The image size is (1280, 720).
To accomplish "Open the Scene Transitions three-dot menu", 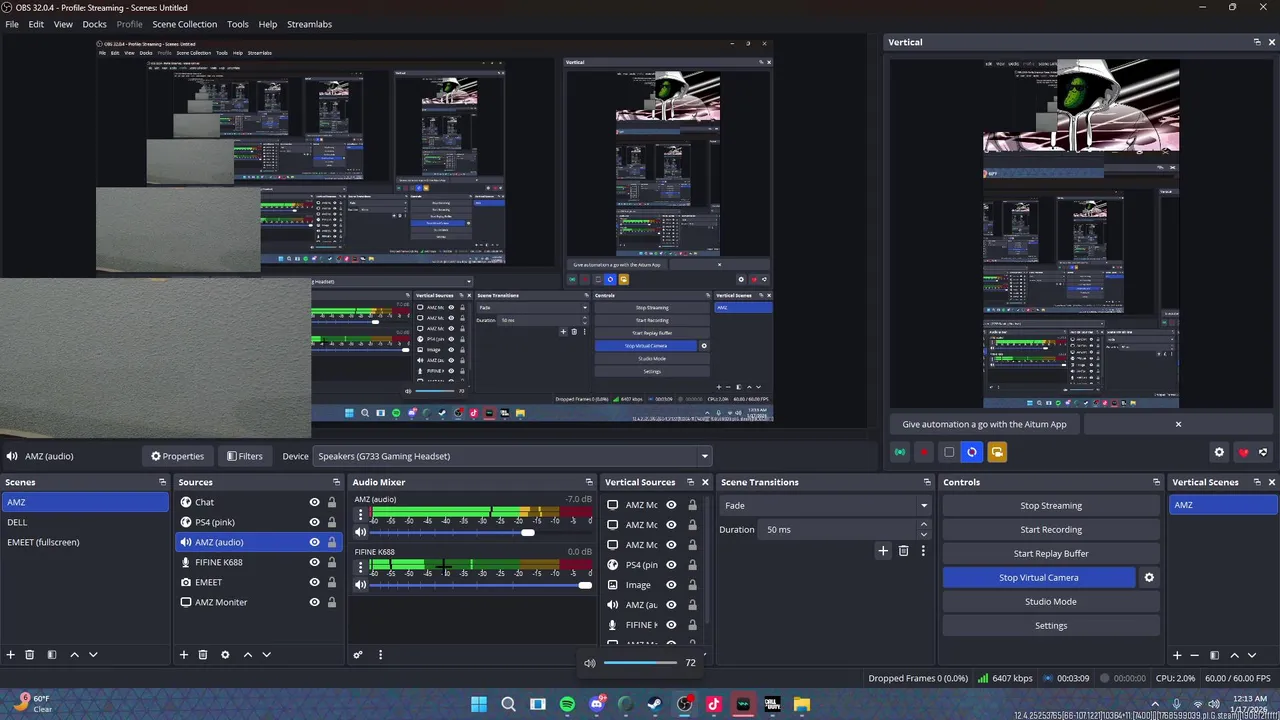I will [x=923, y=551].
